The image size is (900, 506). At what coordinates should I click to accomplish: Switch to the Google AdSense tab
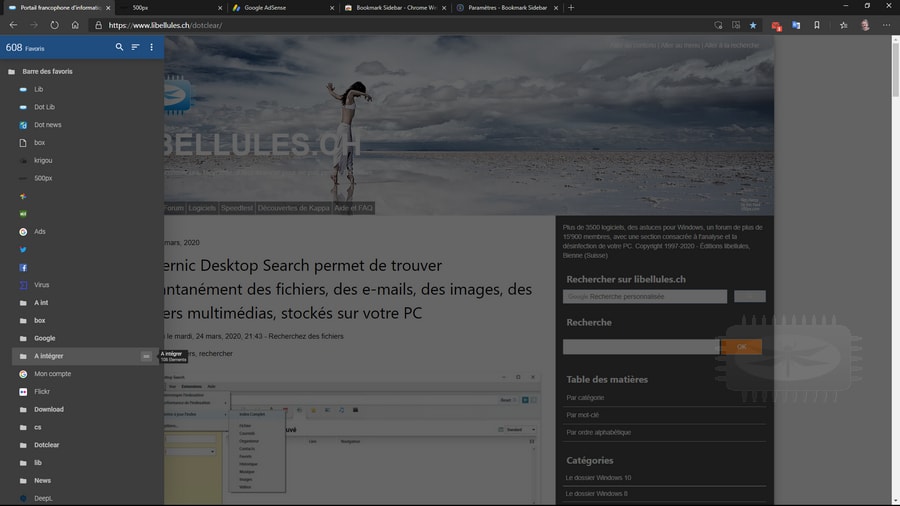click(282, 8)
